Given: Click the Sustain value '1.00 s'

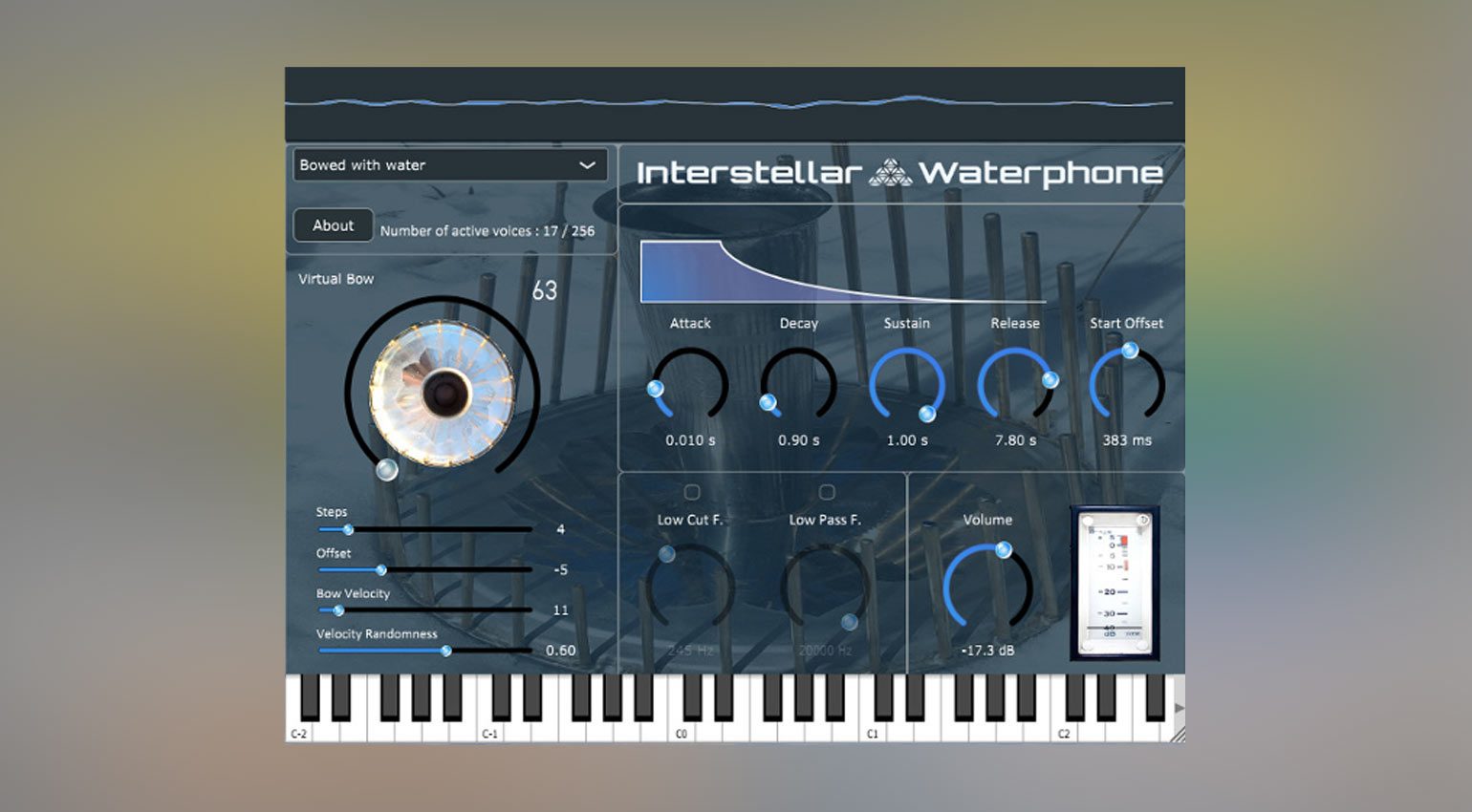Looking at the screenshot, I should click(x=907, y=440).
